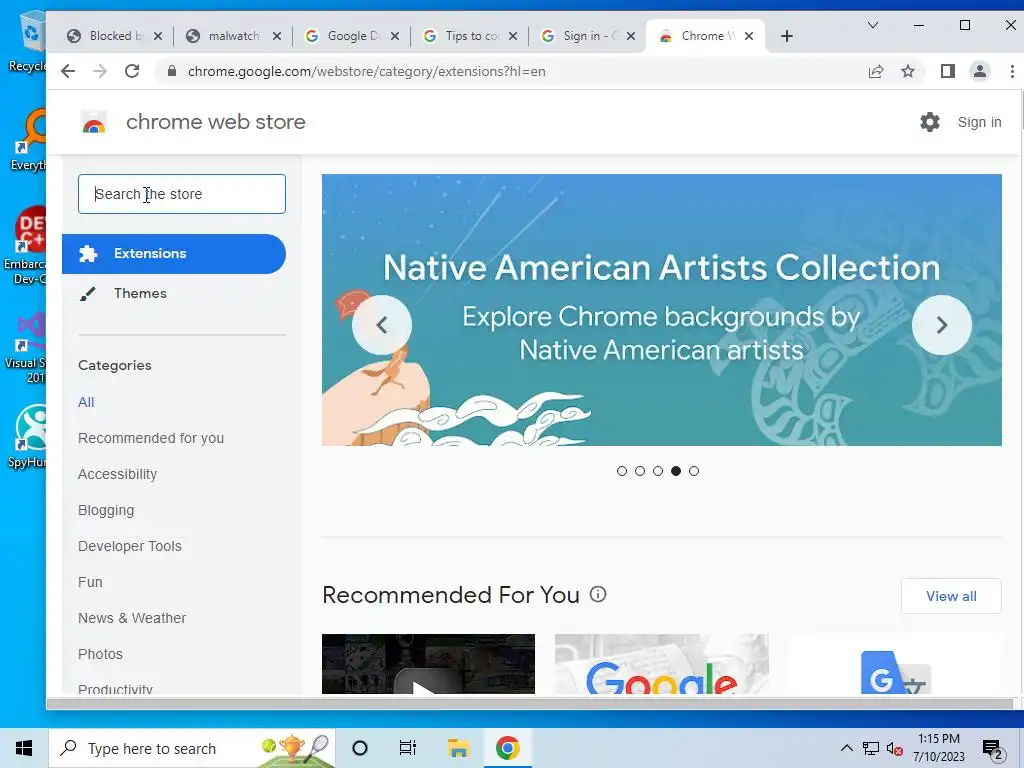Share this page via the share icon
Screen dimensions: 1024x768
[x=876, y=71]
